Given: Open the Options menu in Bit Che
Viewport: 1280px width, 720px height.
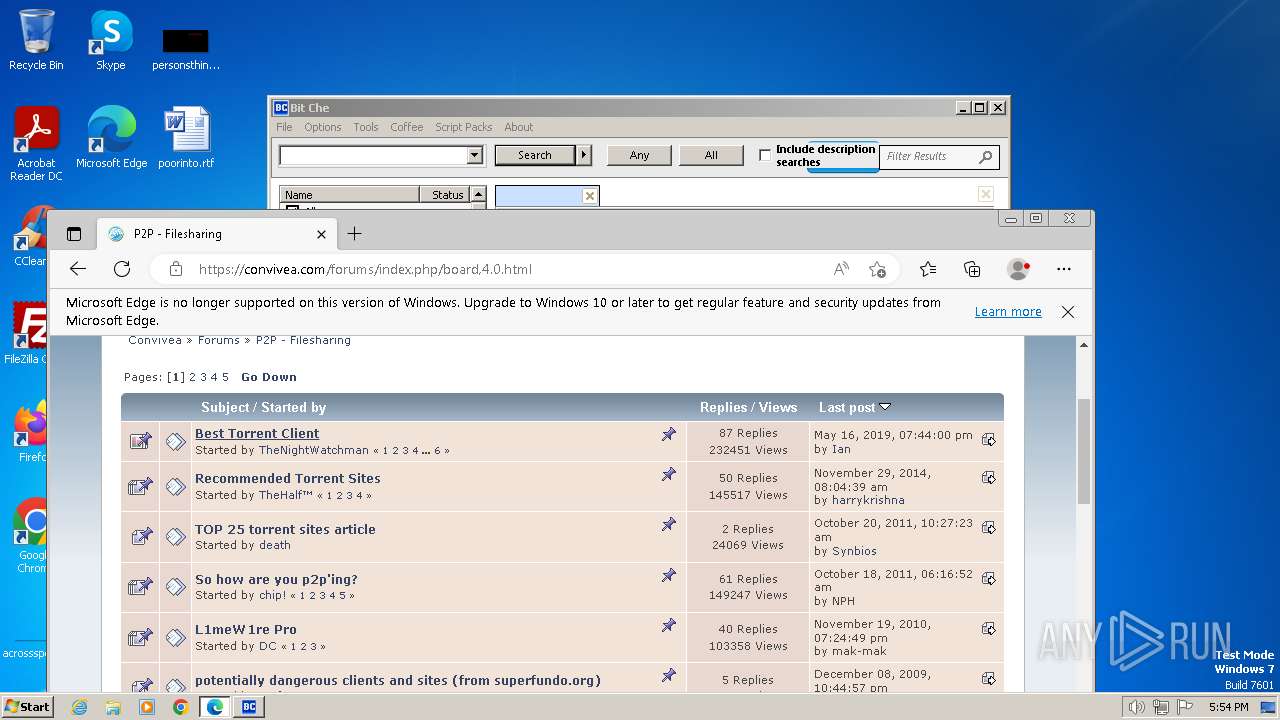Looking at the screenshot, I should coord(323,127).
